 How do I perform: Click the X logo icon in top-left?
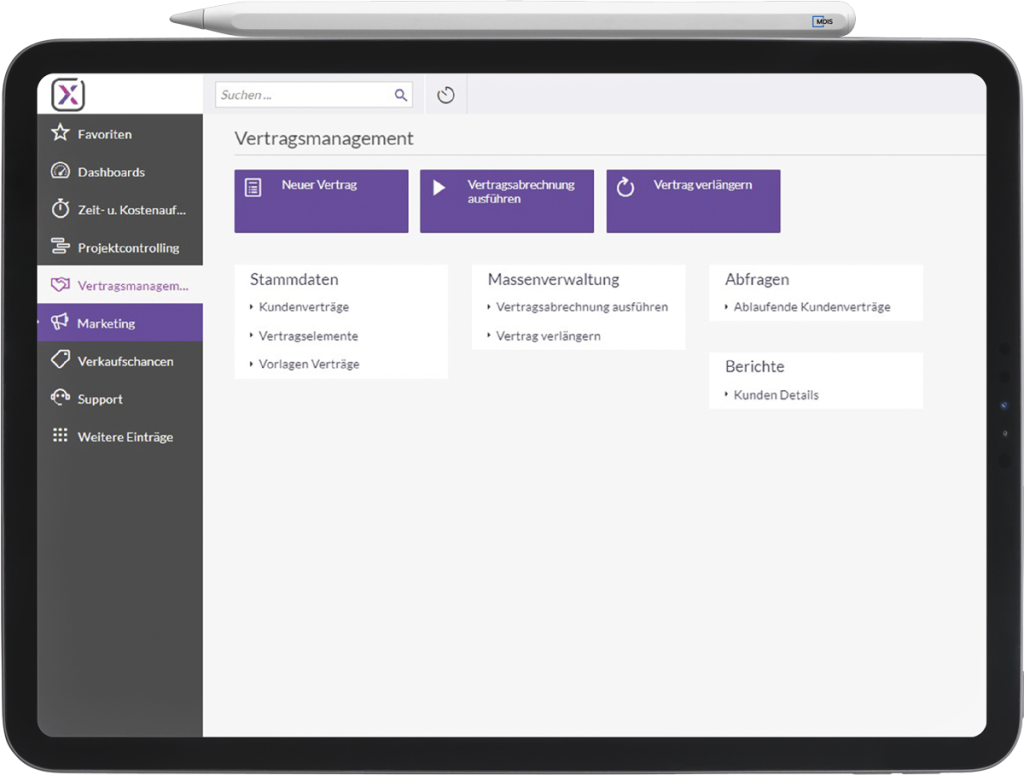(68, 95)
